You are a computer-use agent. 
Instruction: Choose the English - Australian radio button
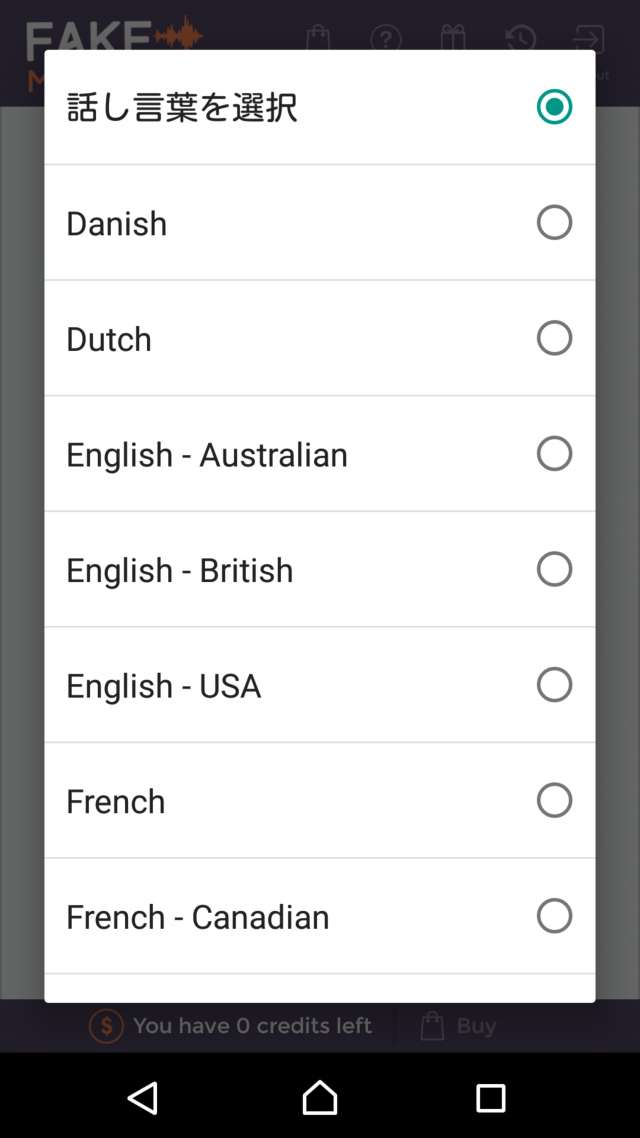click(554, 453)
